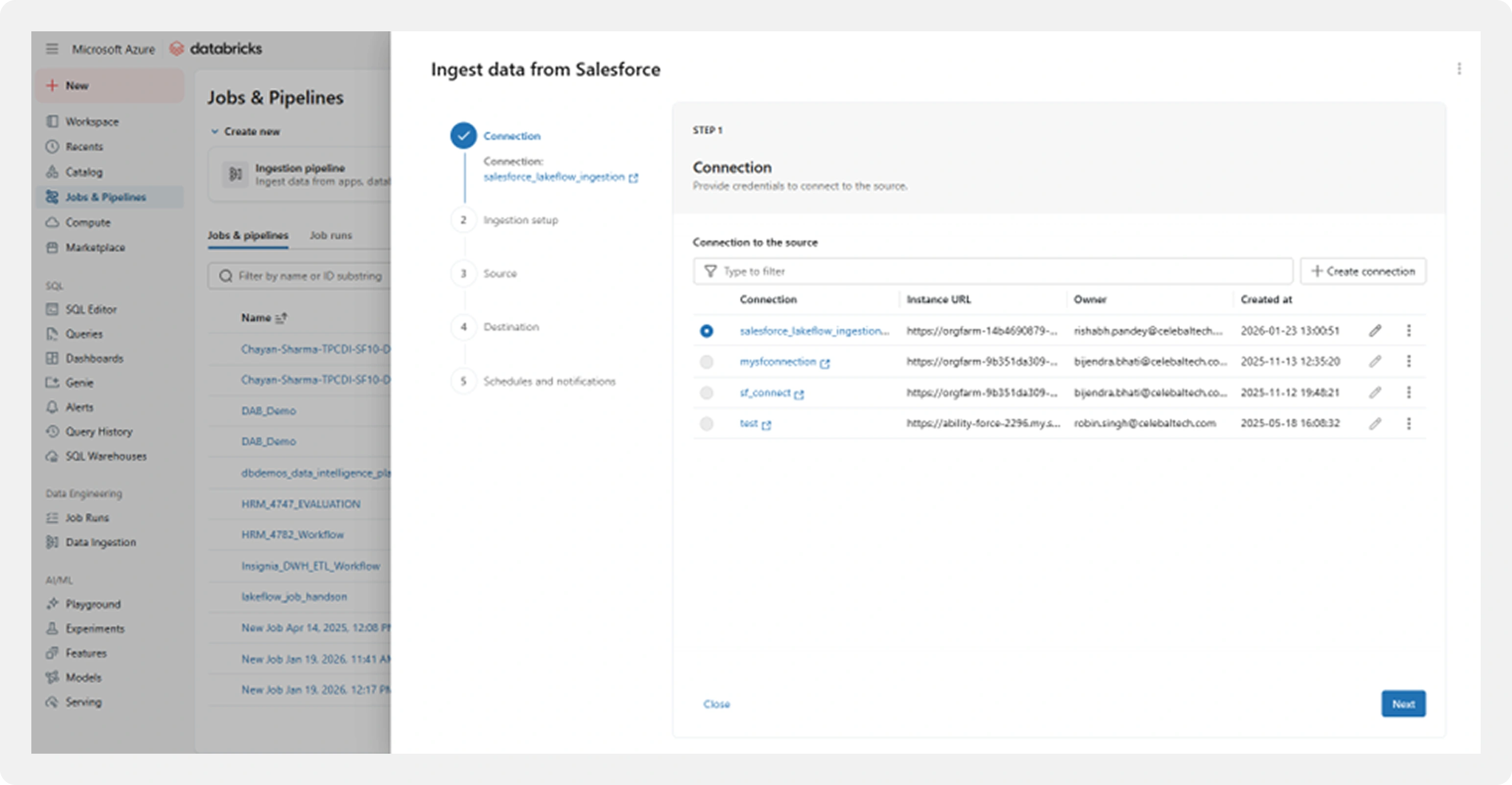This screenshot has height=785, width=1512.
Task: Open the Genie panel in sidebar
Action: tap(79, 383)
